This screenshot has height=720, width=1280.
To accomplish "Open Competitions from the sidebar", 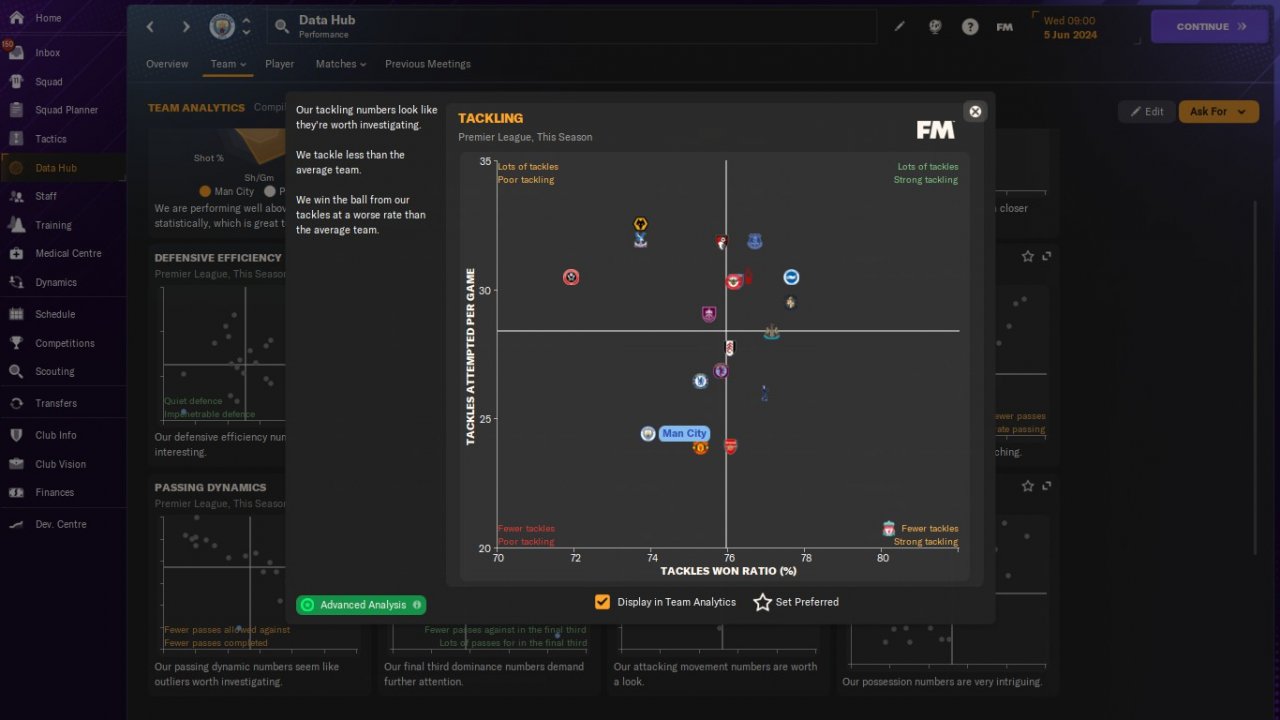I will tap(62, 343).
